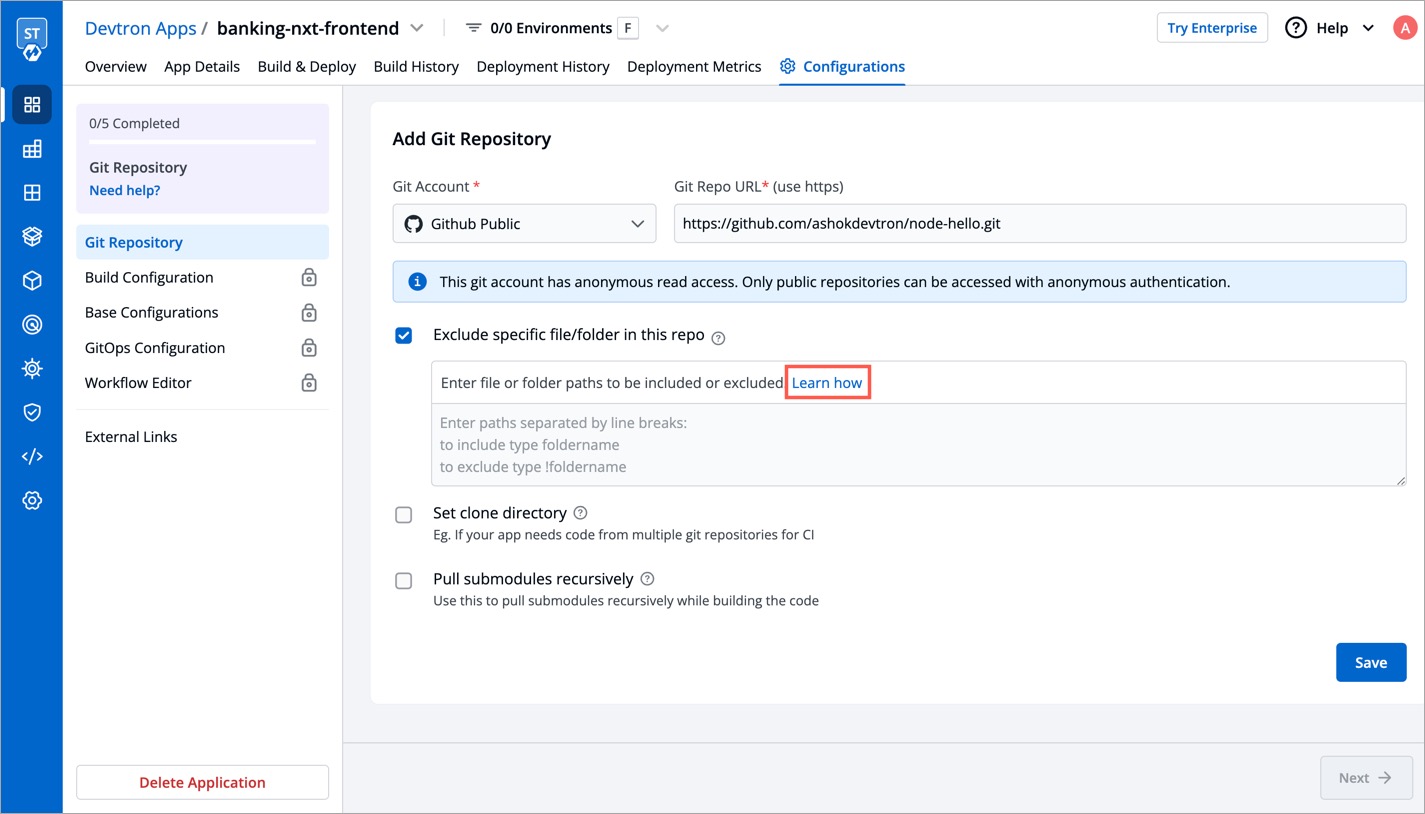Switch to the Build History tab
Screen dimensions: 1425x814
(x=416, y=67)
